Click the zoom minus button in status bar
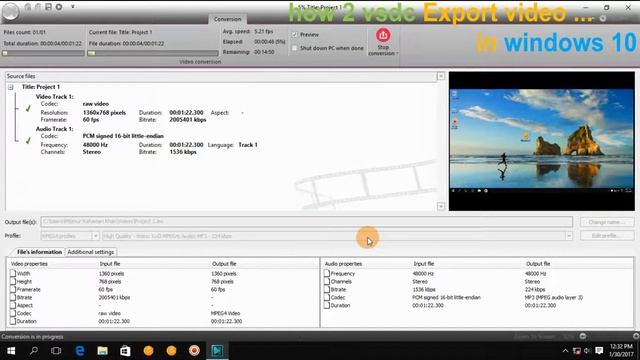The height and width of the screenshot is (360, 640). pyautogui.click(x=583, y=336)
